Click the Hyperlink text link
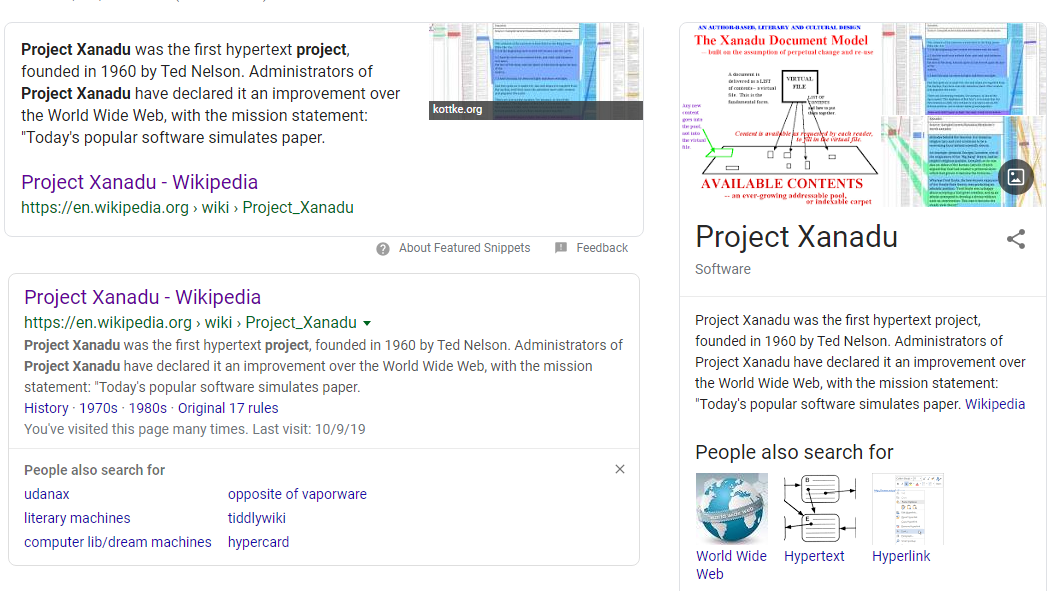 (901, 556)
